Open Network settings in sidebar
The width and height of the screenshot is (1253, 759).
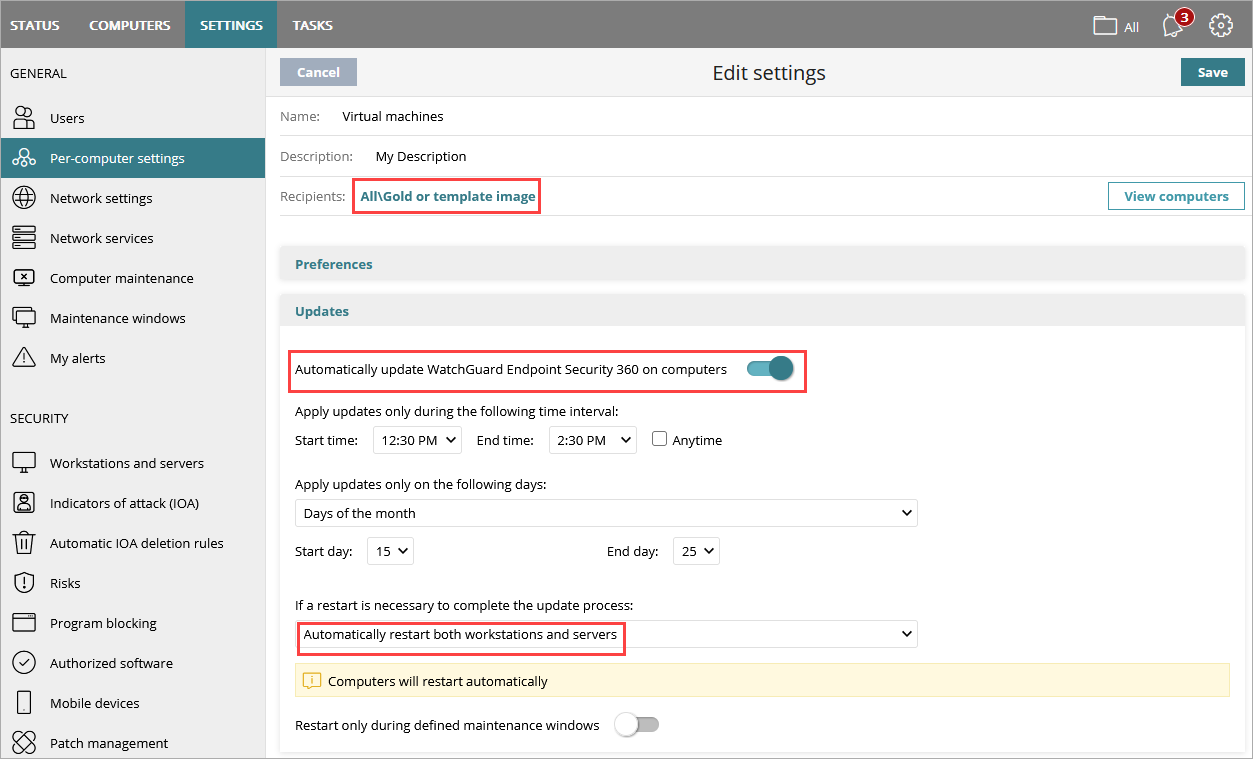click(132, 198)
